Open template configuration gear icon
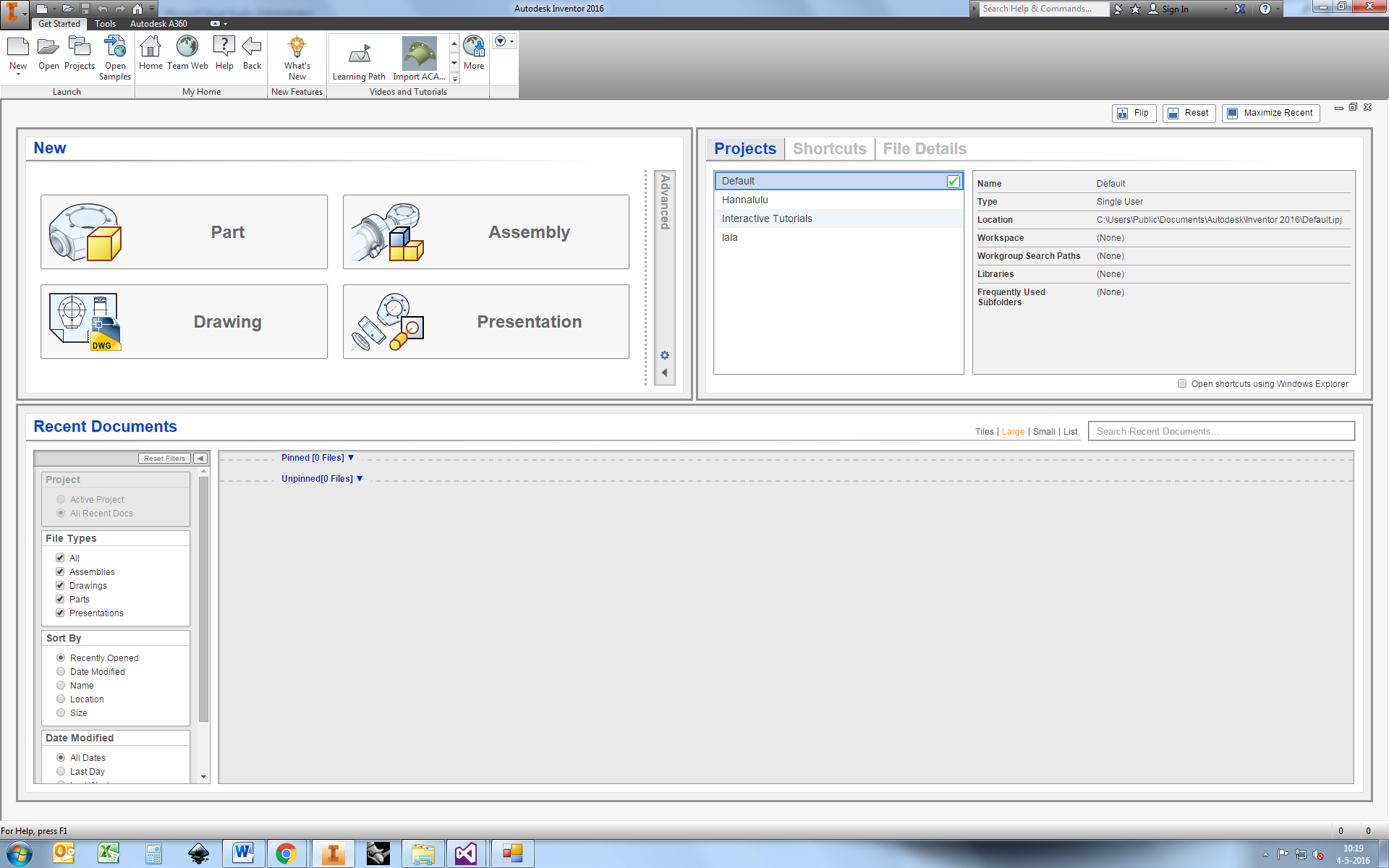The height and width of the screenshot is (868, 1389). (x=665, y=355)
